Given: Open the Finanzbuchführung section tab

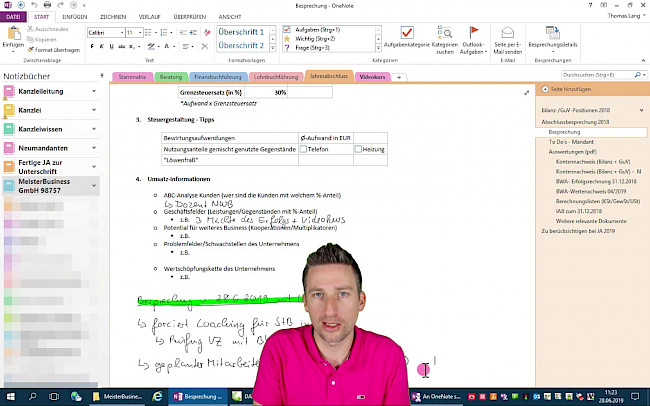Looking at the screenshot, I should [219, 76].
